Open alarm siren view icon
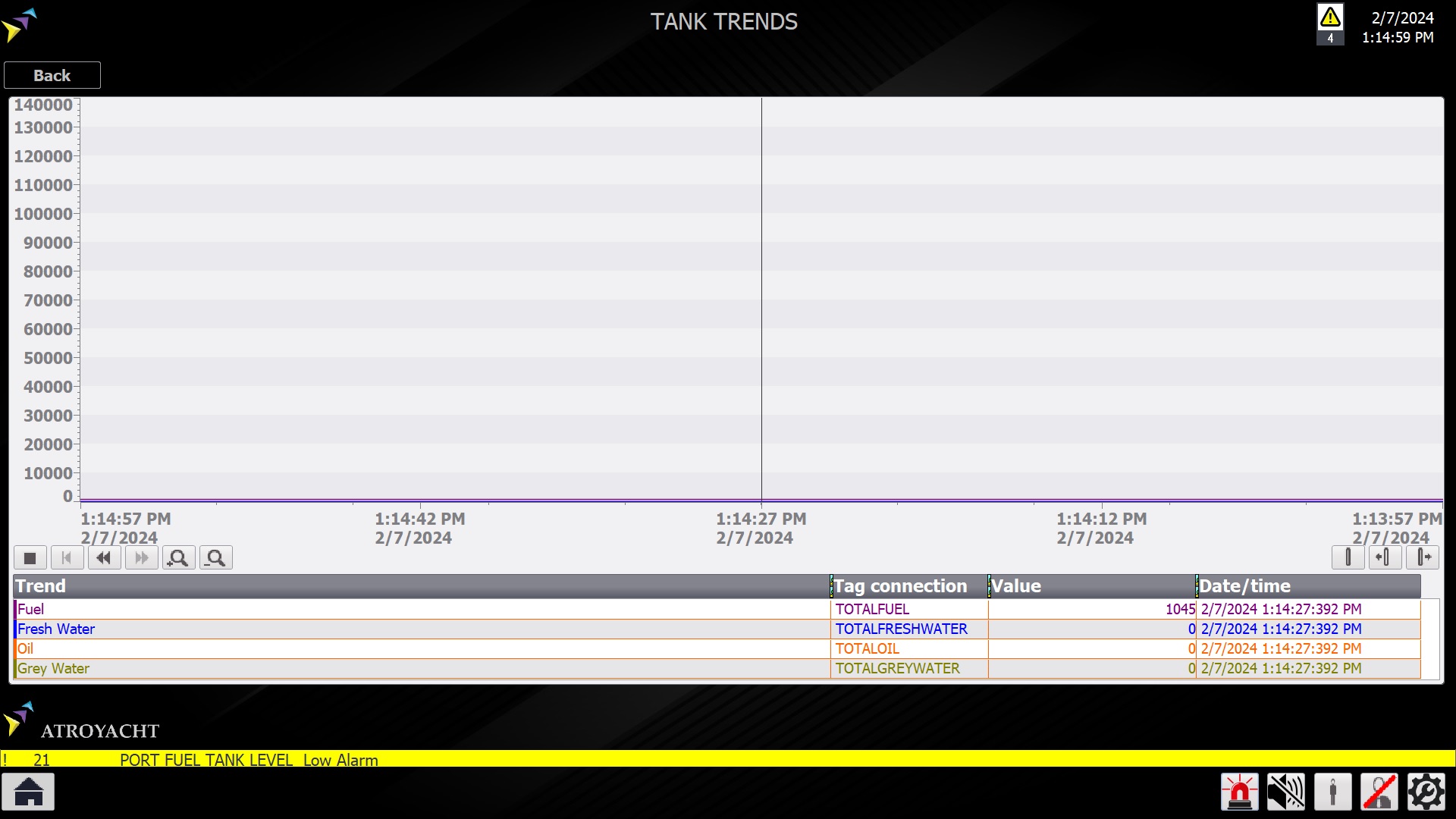 pos(1240,792)
